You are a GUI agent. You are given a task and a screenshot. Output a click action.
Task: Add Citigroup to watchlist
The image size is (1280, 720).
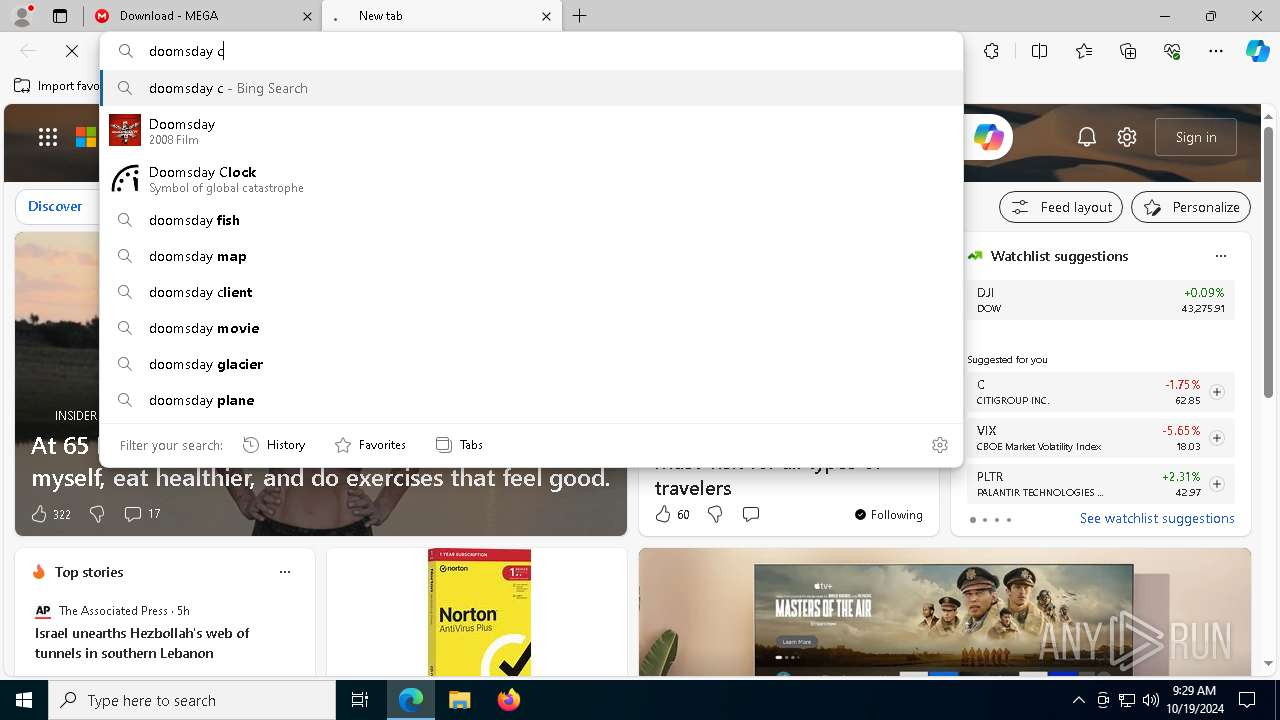pos(1217,392)
